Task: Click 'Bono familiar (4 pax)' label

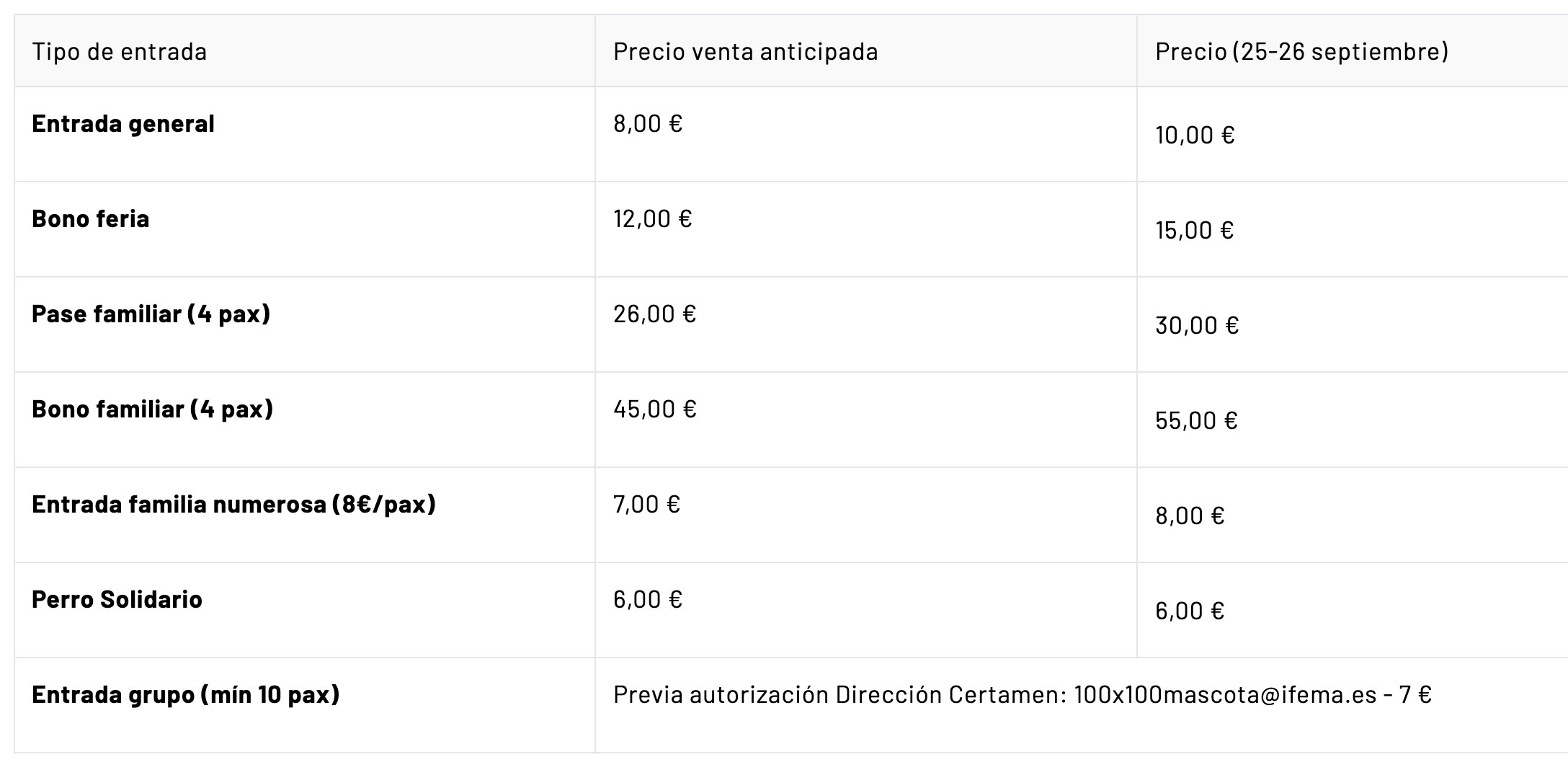Action: click(x=152, y=410)
